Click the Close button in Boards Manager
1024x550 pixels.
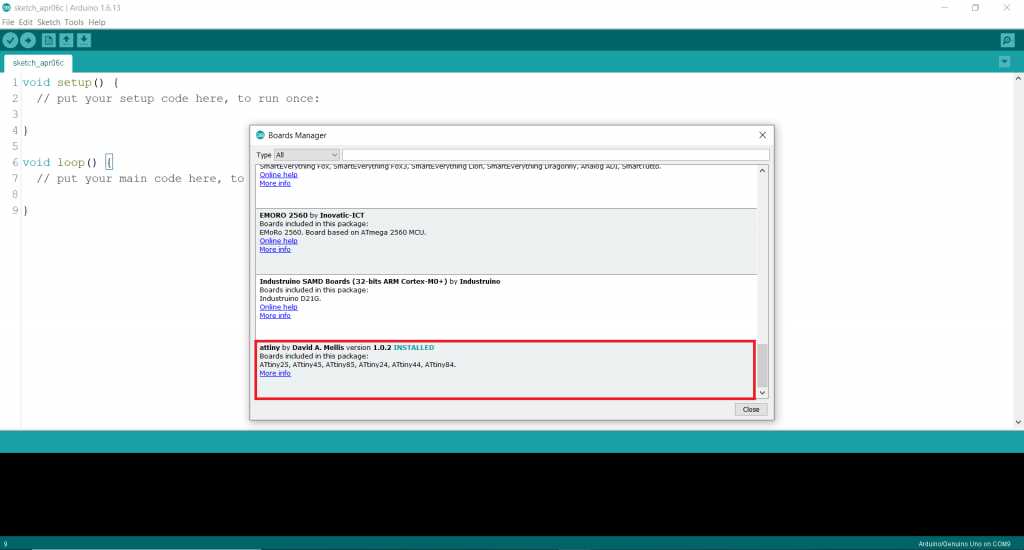(x=751, y=410)
